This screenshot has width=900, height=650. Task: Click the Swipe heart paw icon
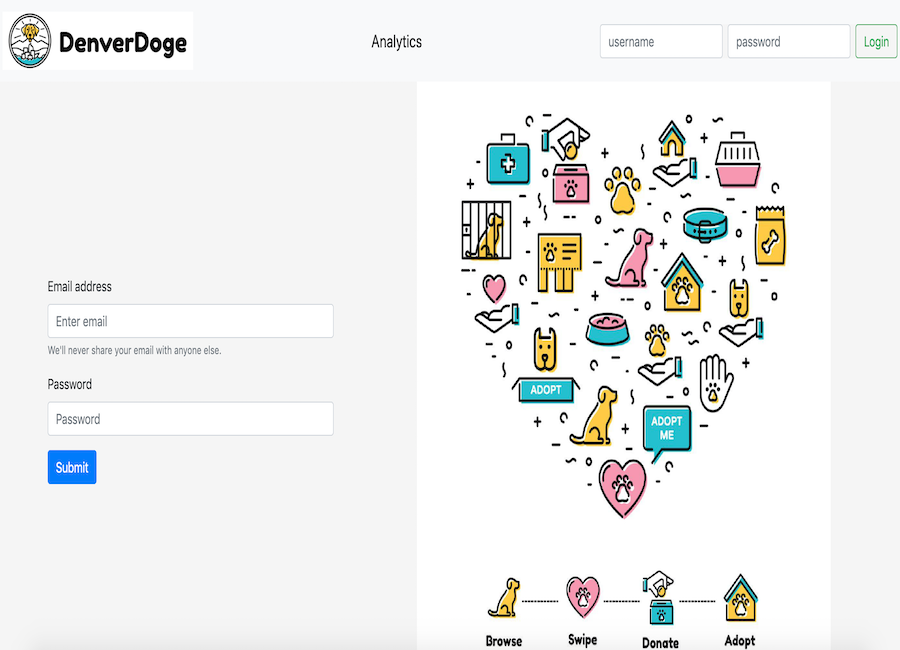[x=583, y=595]
